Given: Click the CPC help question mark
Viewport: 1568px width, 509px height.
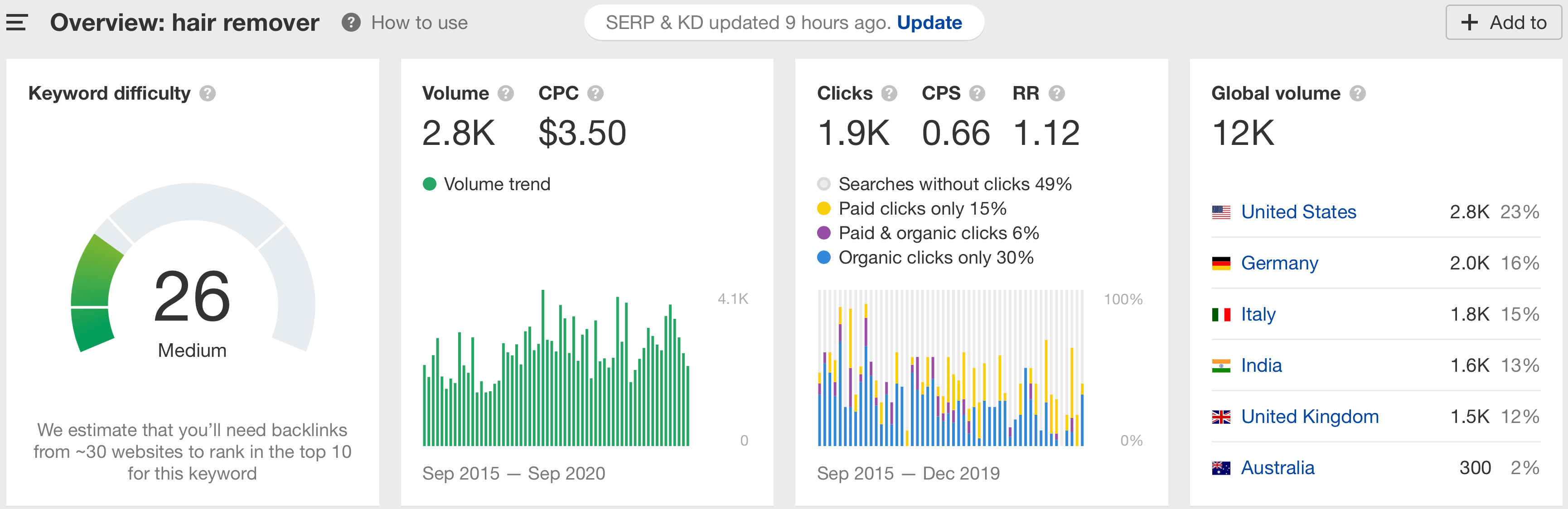Looking at the screenshot, I should click(595, 93).
